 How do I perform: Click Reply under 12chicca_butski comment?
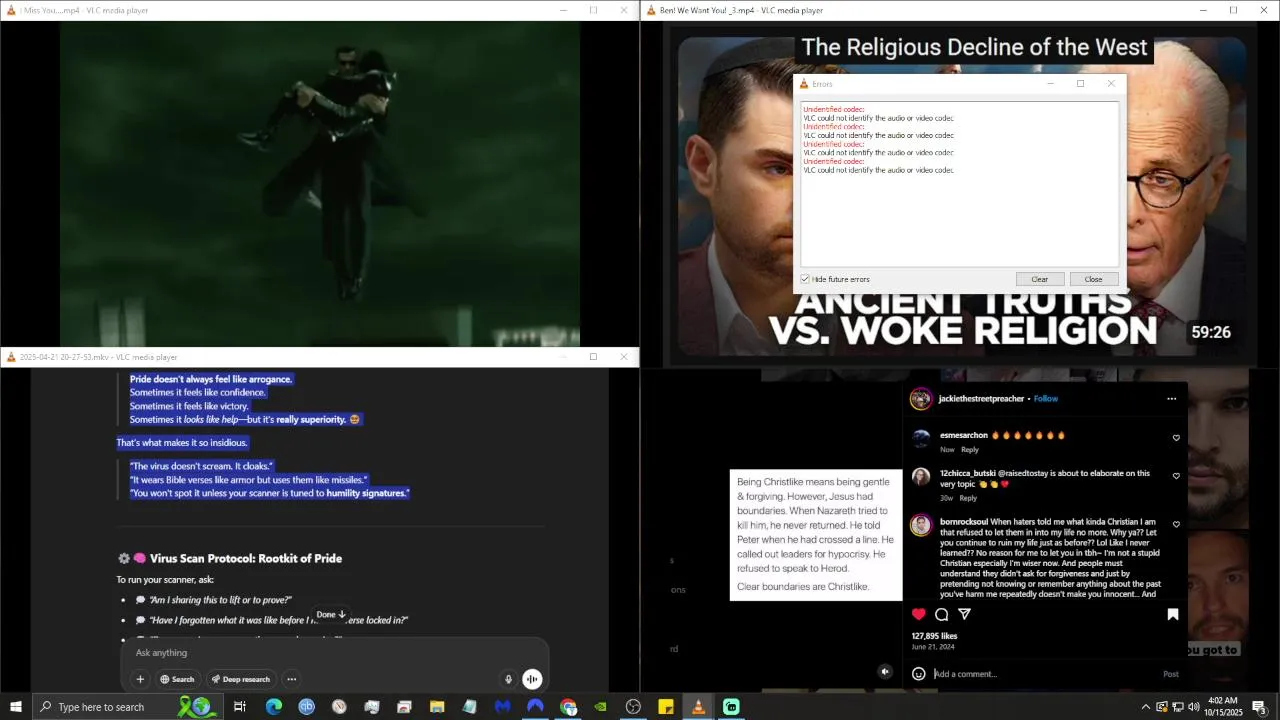968,498
